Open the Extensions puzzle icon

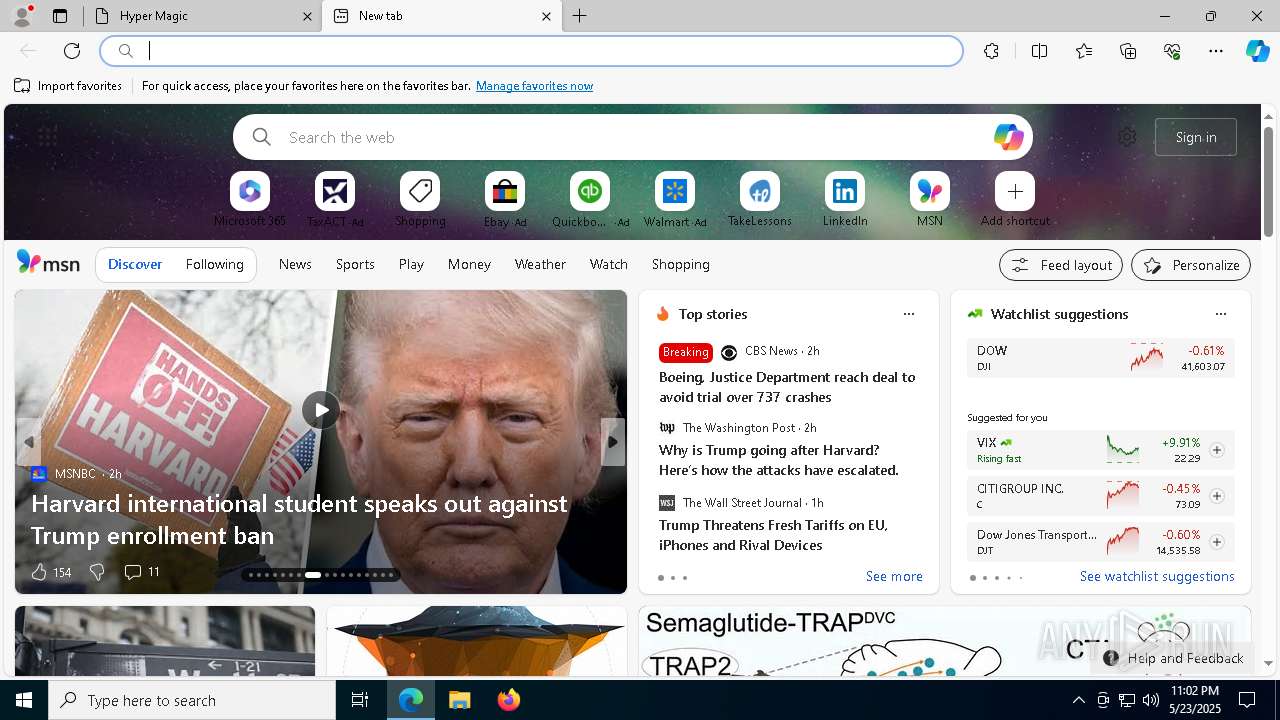[991, 51]
